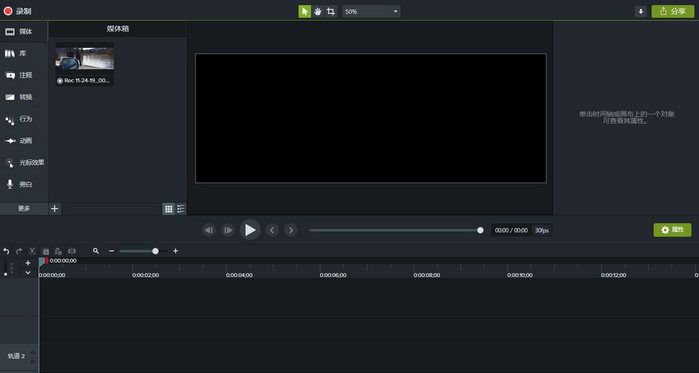Click the 00:00 / 00:00 time display
This screenshot has height=373, width=699.
[511, 230]
